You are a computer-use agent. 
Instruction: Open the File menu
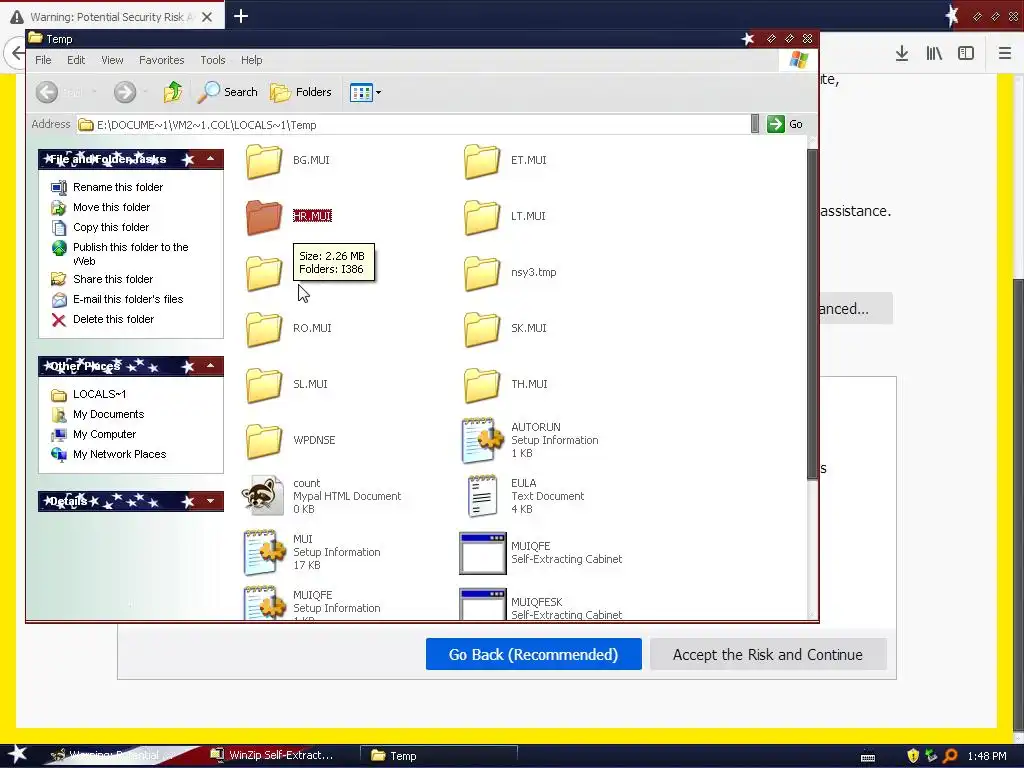[x=43, y=60]
